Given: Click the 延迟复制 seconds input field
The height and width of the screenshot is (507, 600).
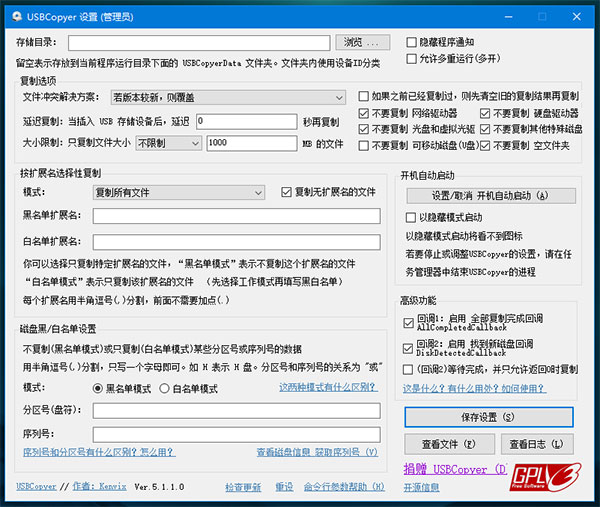Looking at the screenshot, I should [x=246, y=122].
